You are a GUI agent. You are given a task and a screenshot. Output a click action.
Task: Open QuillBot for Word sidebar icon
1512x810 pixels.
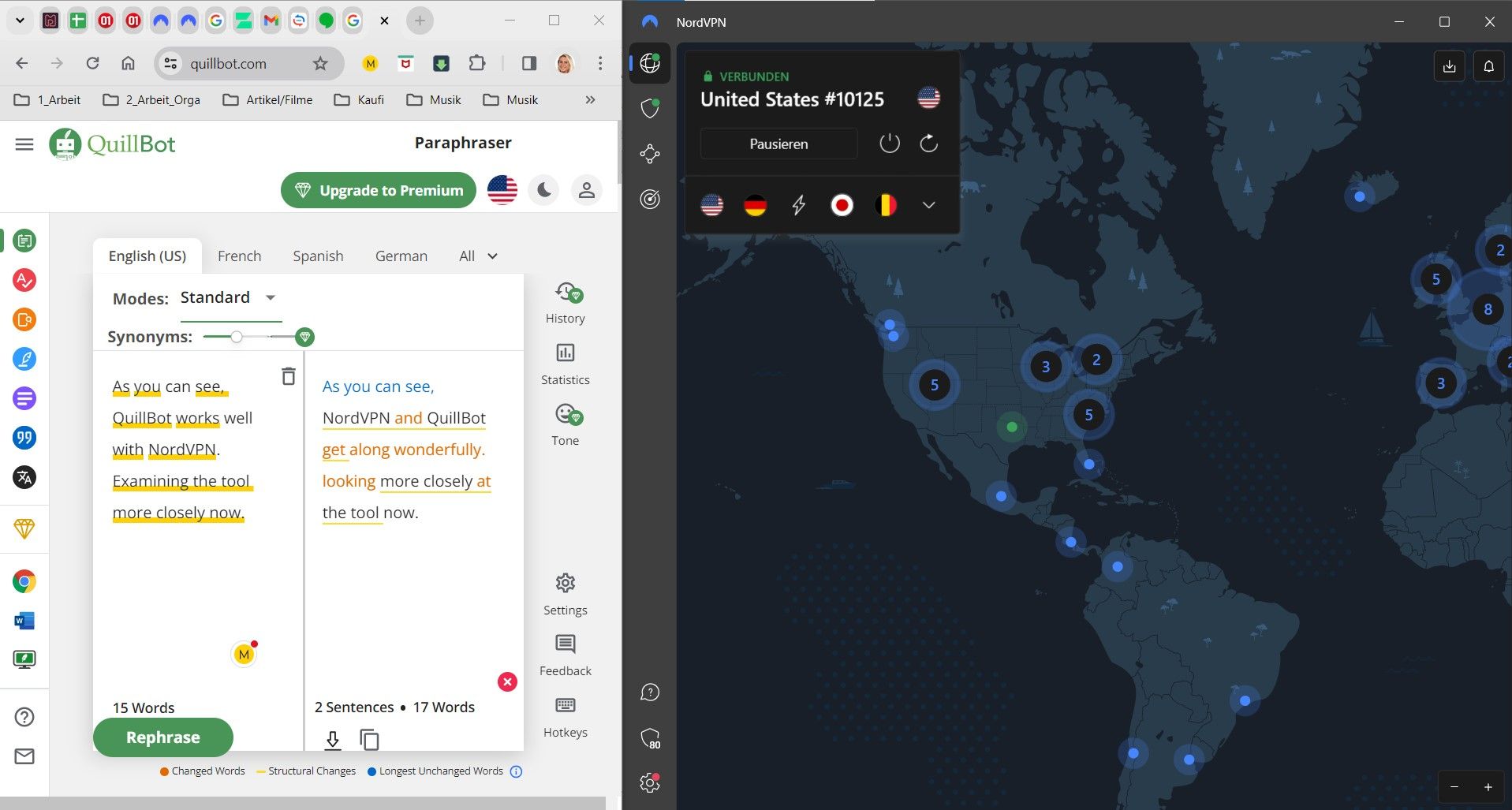tap(24, 621)
